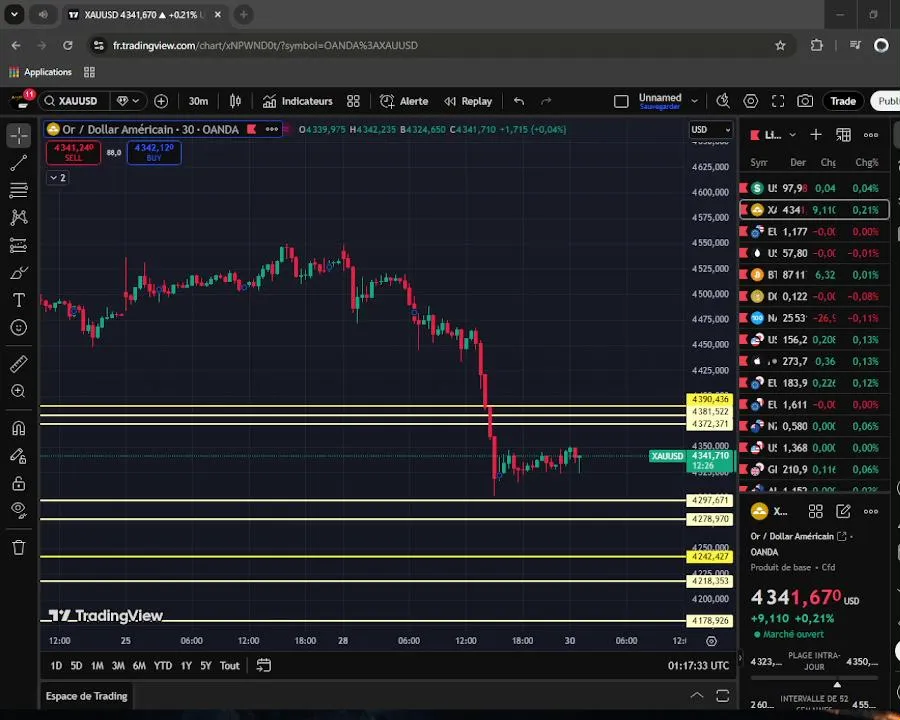The image size is (900, 720).
Task: Select the 273,7 watchlist row
Action: point(814,361)
